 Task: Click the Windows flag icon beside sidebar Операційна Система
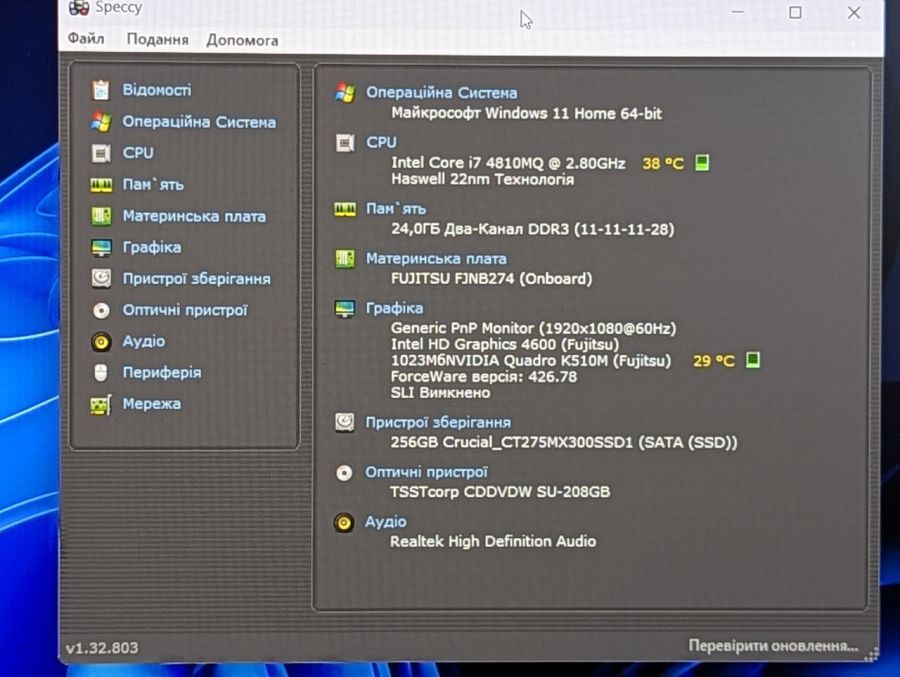101,122
